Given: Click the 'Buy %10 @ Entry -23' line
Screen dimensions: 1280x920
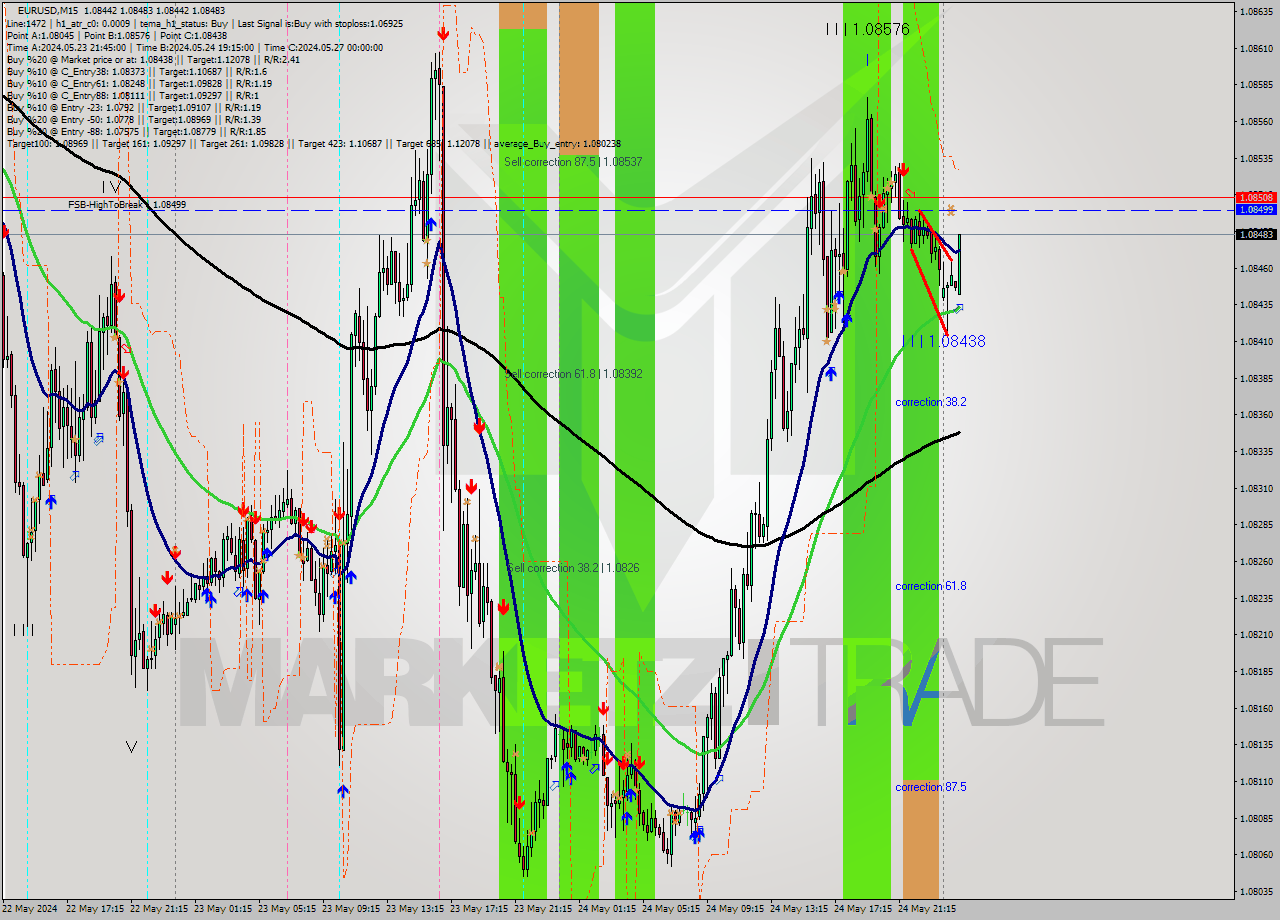Looking at the screenshot, I should click(x=134, y=107).
